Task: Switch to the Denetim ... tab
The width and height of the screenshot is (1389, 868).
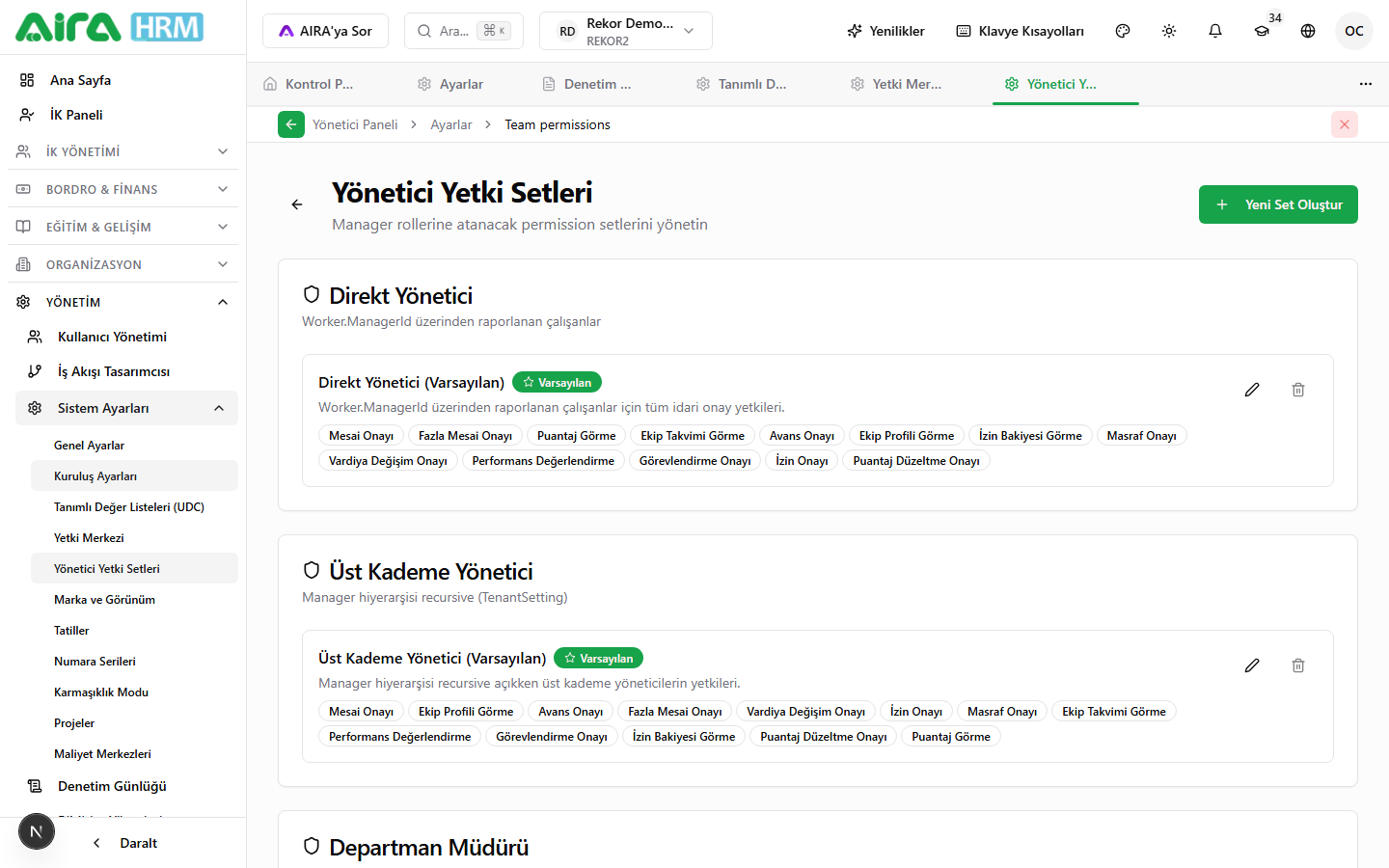Action: tap(587, 84)
